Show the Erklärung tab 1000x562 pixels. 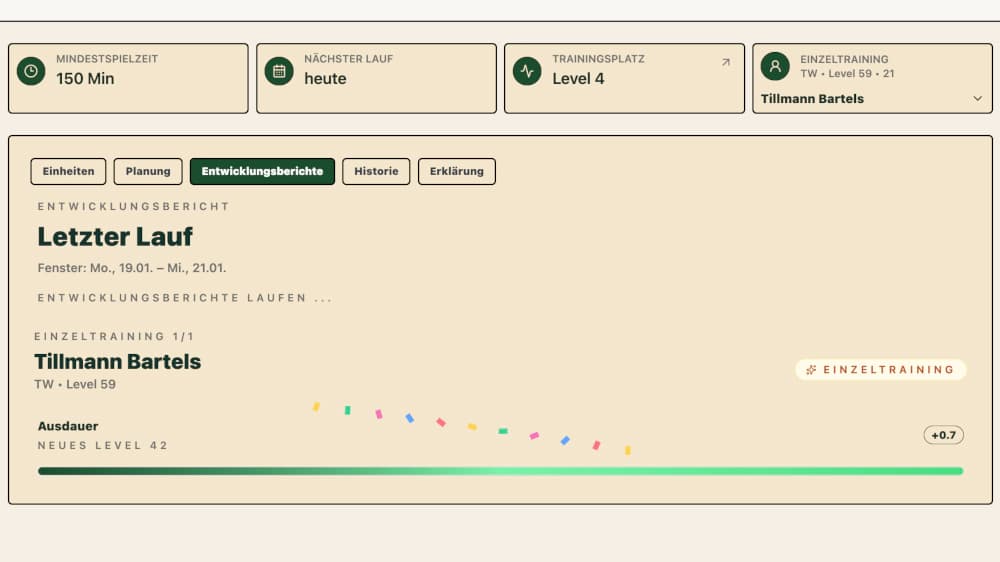456,171
